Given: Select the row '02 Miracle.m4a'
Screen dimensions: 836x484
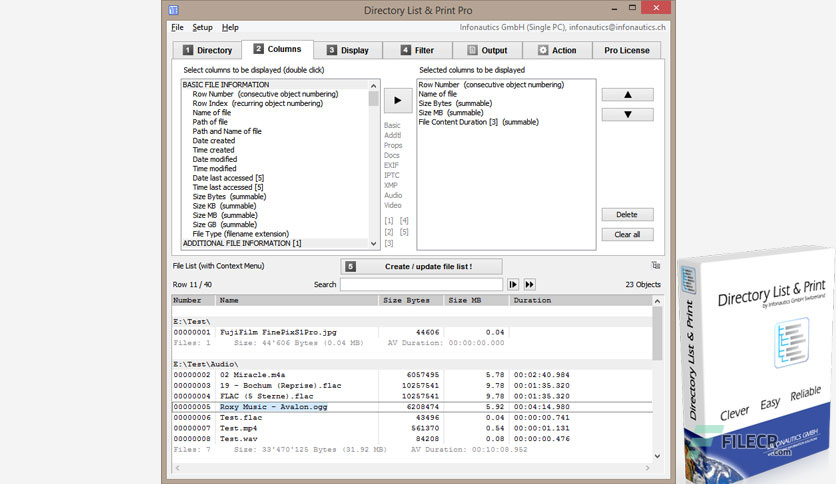Looking at the screenshot, I should point(412,375).
